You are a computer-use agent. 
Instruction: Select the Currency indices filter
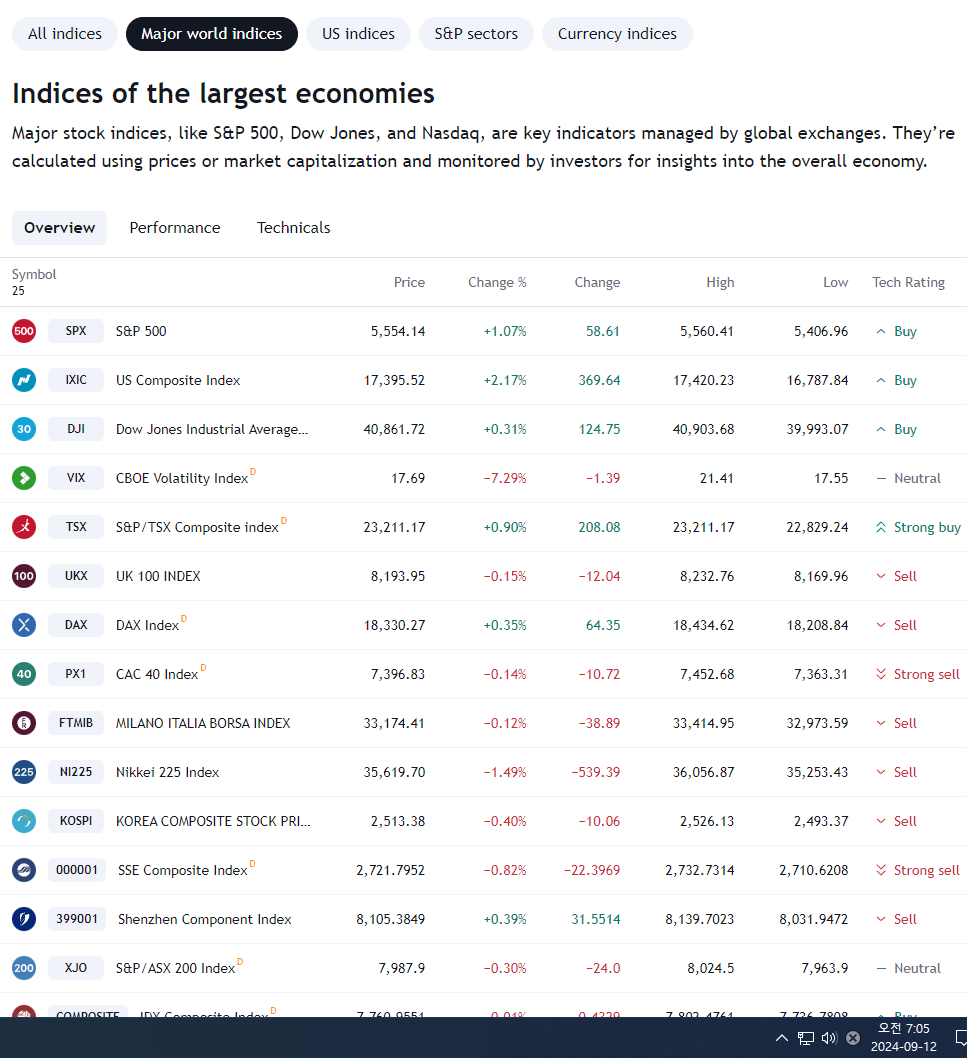617,34
